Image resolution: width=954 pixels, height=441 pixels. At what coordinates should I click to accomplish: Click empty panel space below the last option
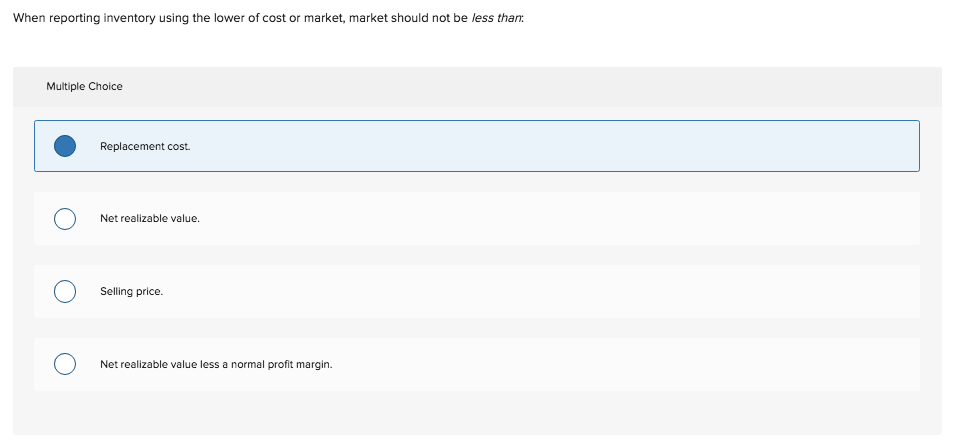point(476,412)
